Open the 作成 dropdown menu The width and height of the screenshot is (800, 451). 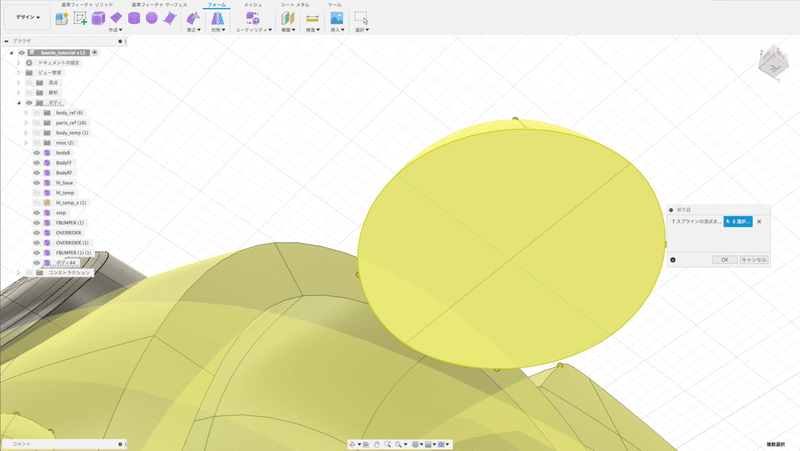(x=115, y=30)
